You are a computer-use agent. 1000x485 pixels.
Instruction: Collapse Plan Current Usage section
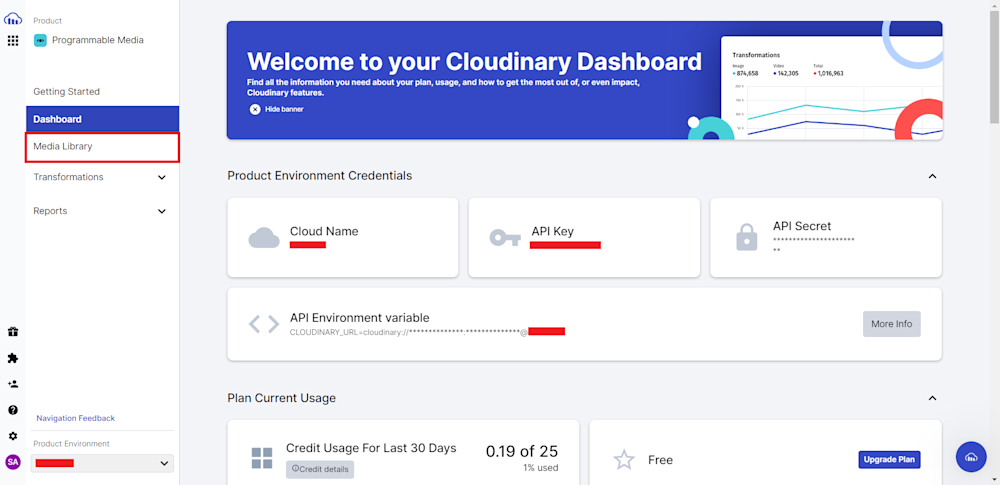[x=932, y=398]
